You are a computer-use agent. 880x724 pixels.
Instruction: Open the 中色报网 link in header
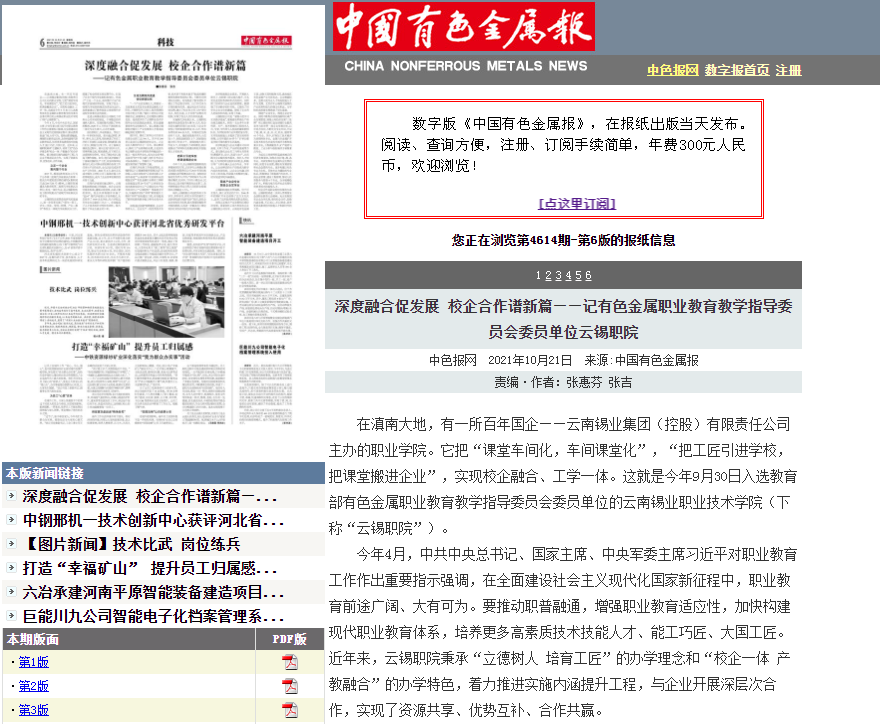pyautogui.click(x=672, y=70)
